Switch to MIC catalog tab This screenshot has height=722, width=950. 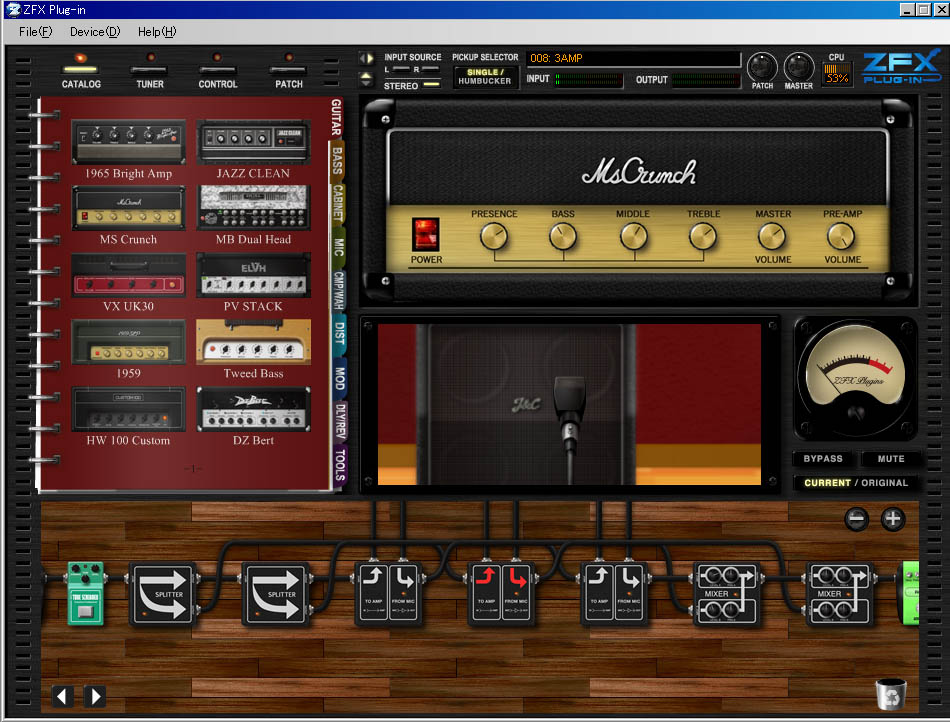[x=339, y=247]
